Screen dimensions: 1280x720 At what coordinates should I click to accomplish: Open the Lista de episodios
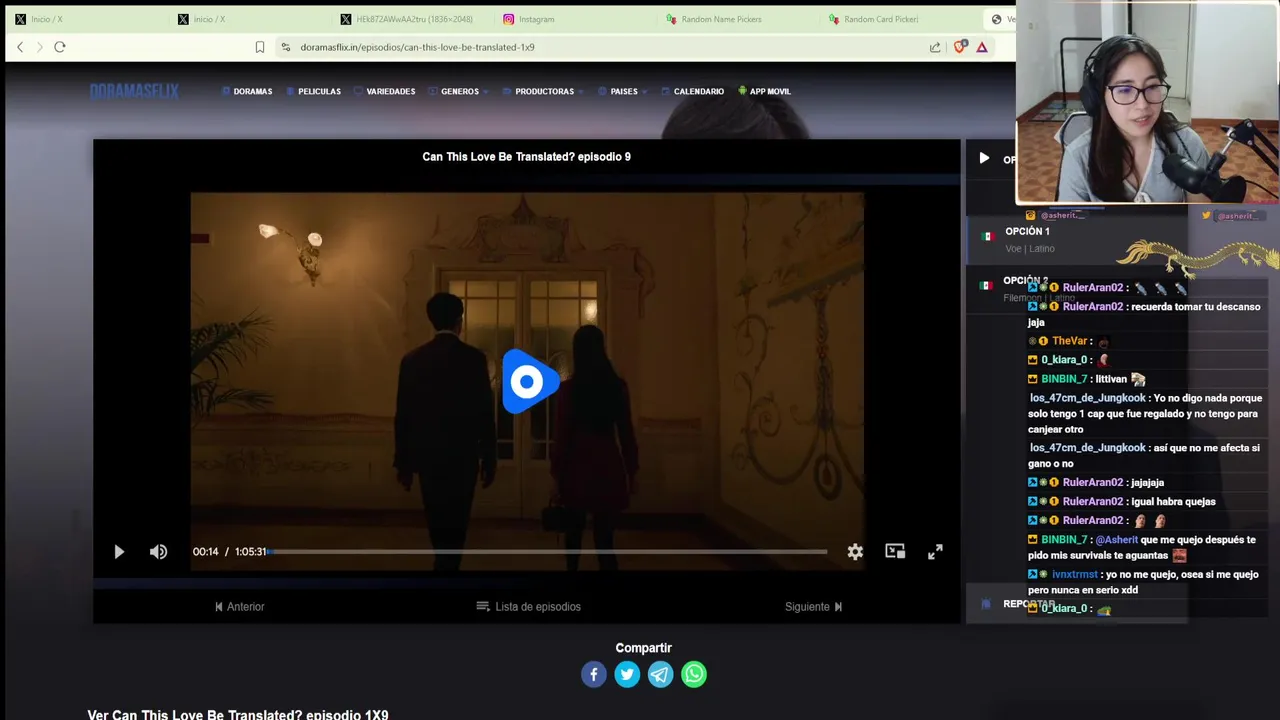528,606
